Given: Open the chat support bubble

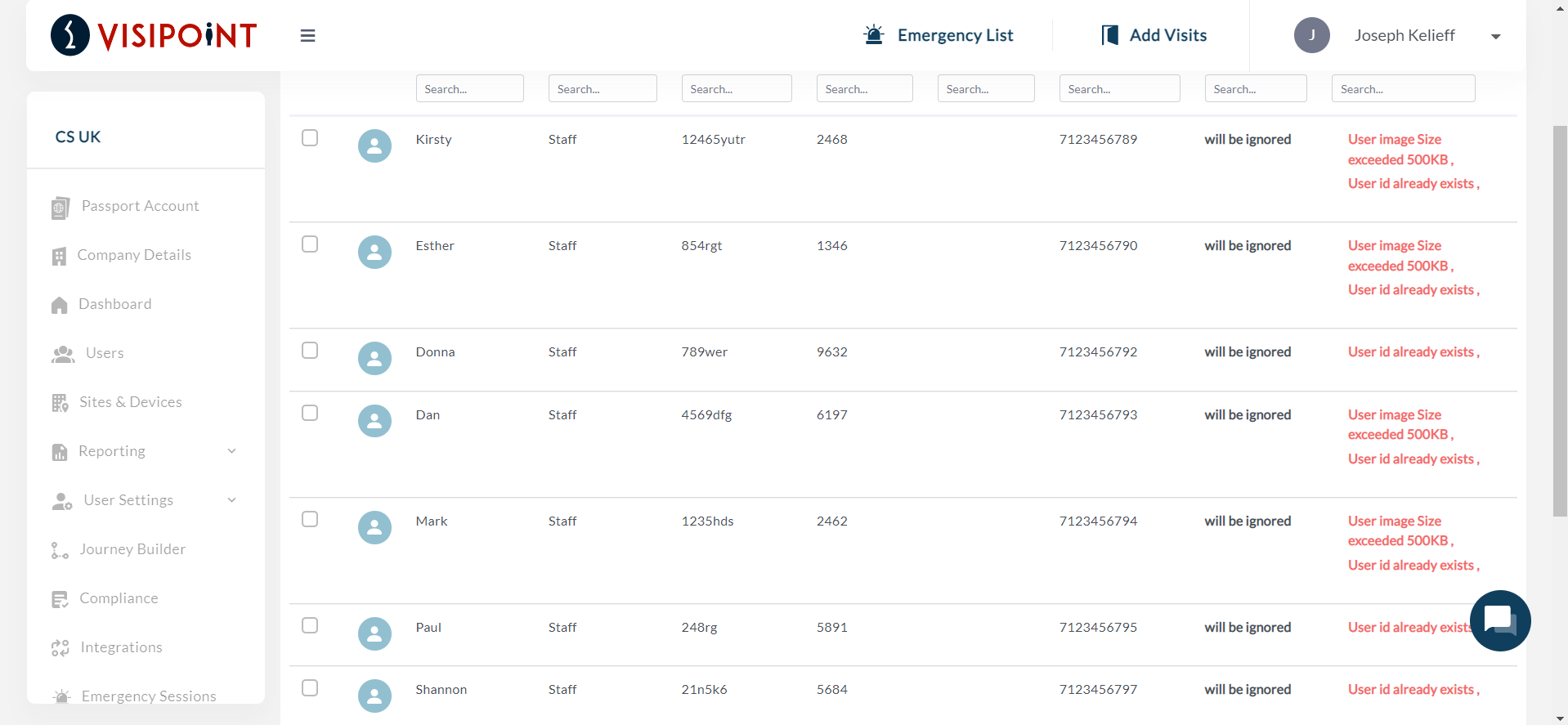Looking at the screenshot, I should [1499, 620].
